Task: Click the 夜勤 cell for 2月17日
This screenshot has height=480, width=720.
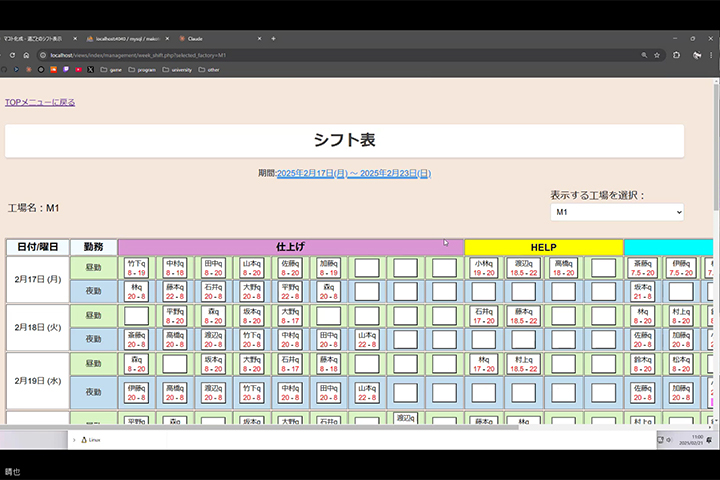Action: [93, 291]
